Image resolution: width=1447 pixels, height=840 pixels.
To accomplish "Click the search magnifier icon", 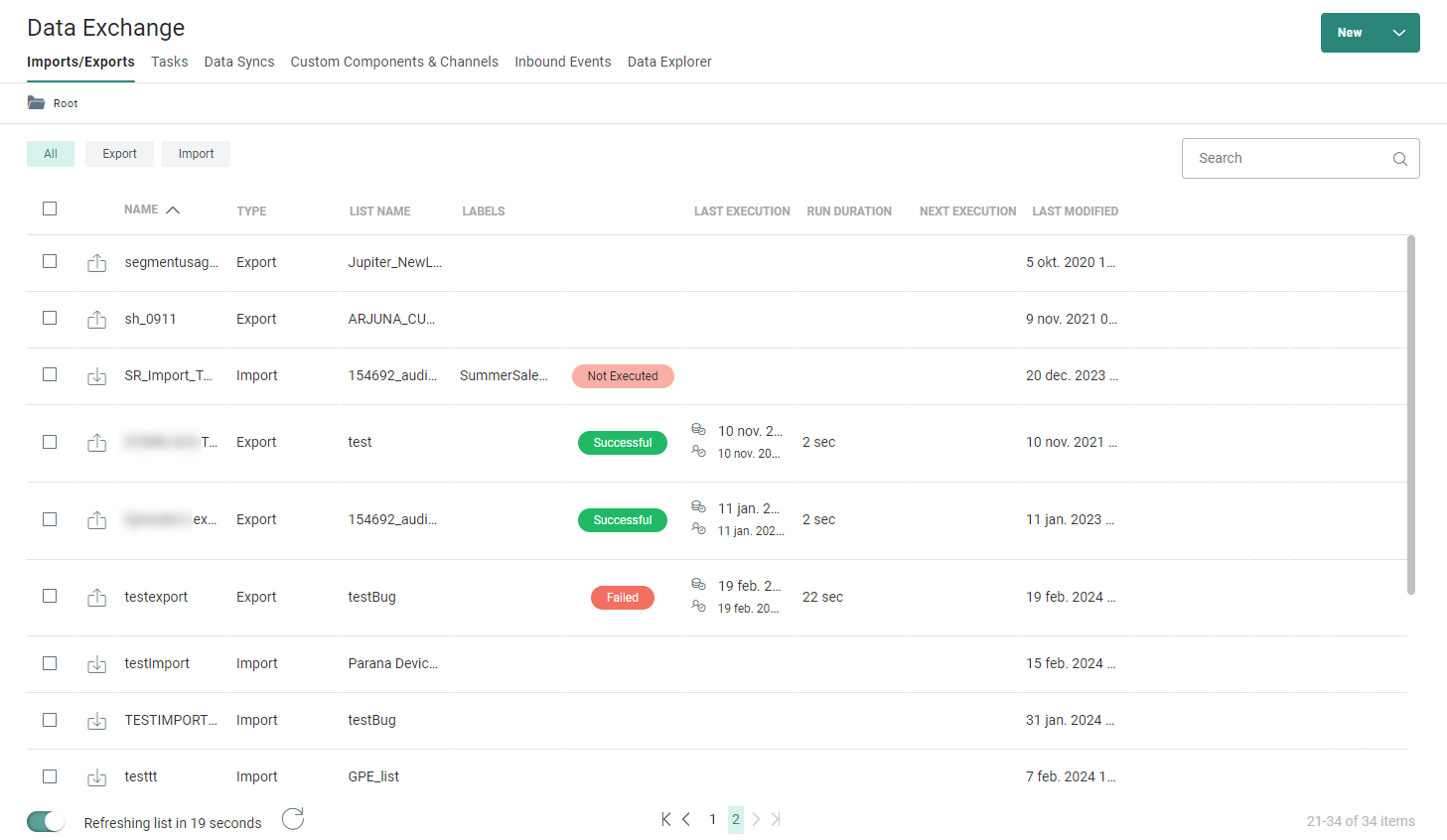I will pos(1399,159).
